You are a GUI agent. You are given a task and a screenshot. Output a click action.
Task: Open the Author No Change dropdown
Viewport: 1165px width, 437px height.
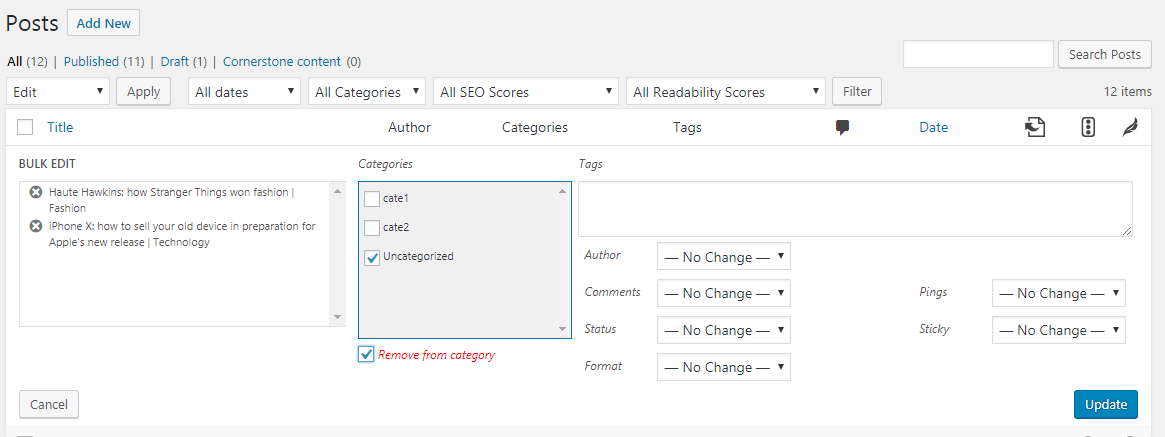point(724,256)
